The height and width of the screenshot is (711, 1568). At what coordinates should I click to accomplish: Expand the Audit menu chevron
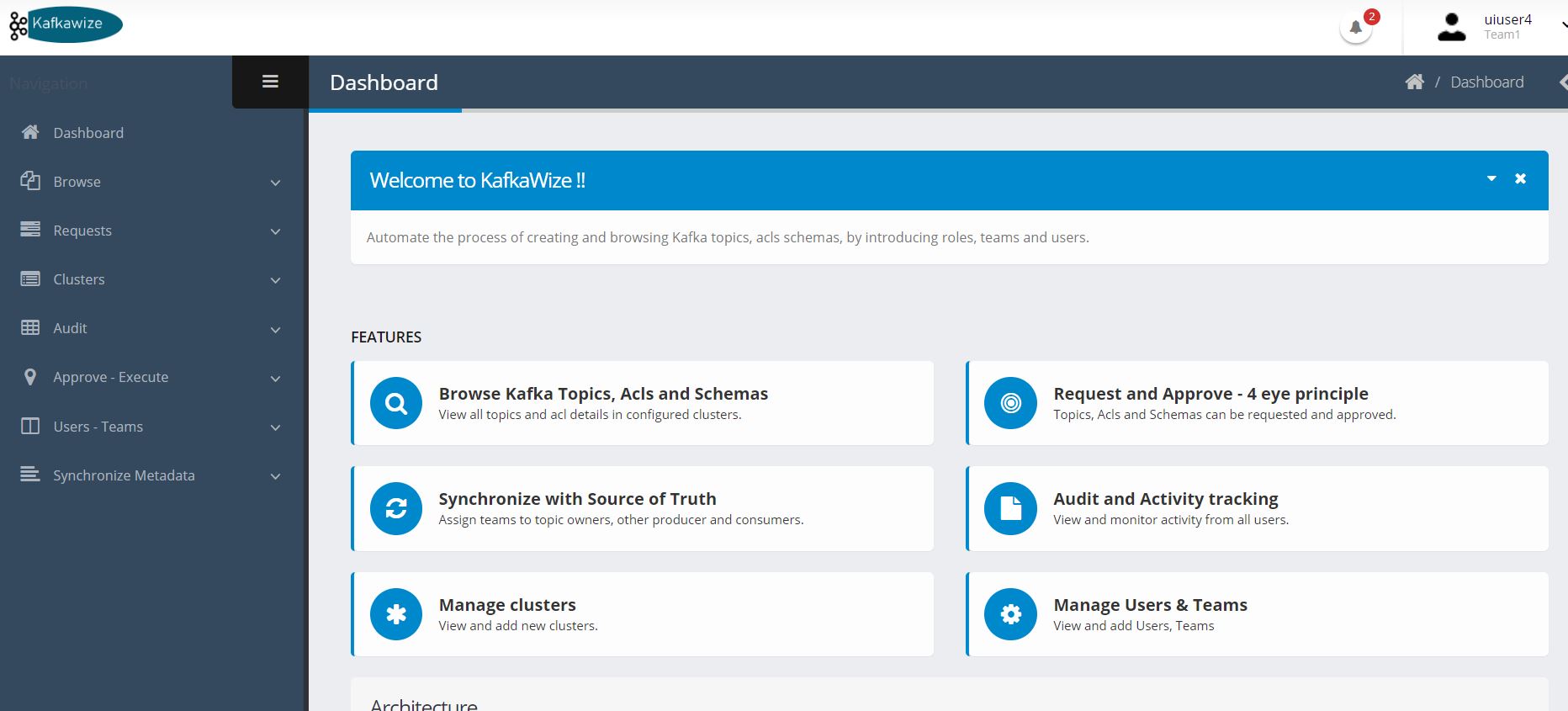pyautogui.click(x=275, y=330)
